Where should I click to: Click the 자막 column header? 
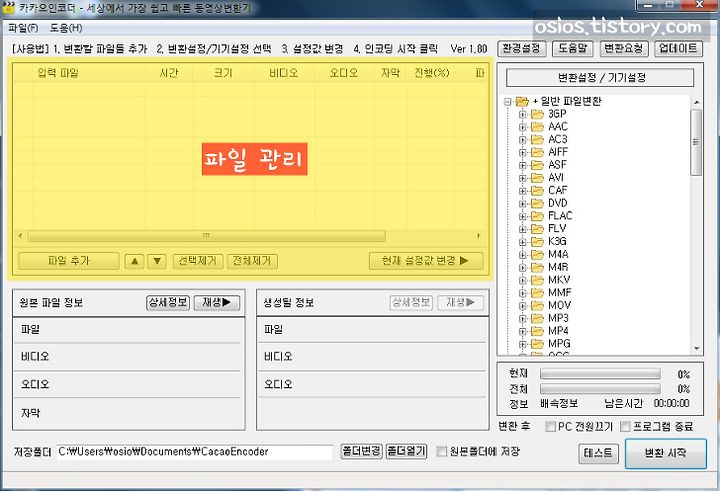[390, 73]
